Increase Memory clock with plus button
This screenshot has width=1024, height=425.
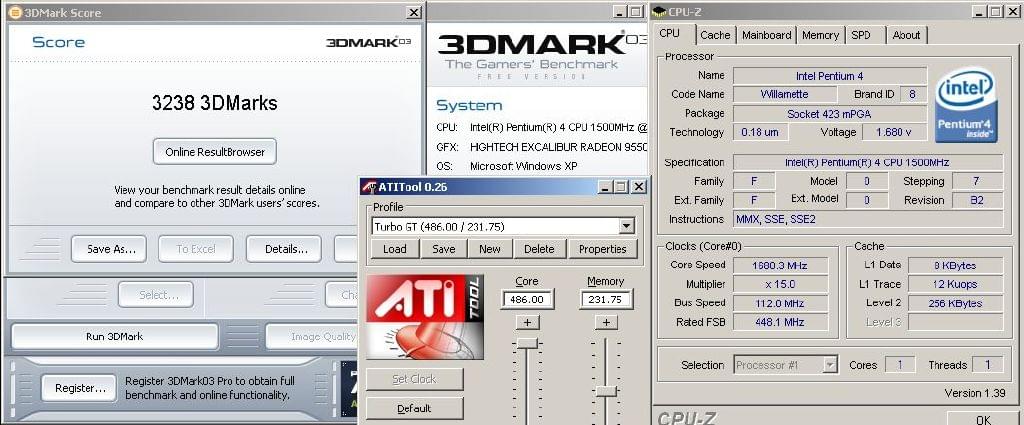(x=605, y=323)
